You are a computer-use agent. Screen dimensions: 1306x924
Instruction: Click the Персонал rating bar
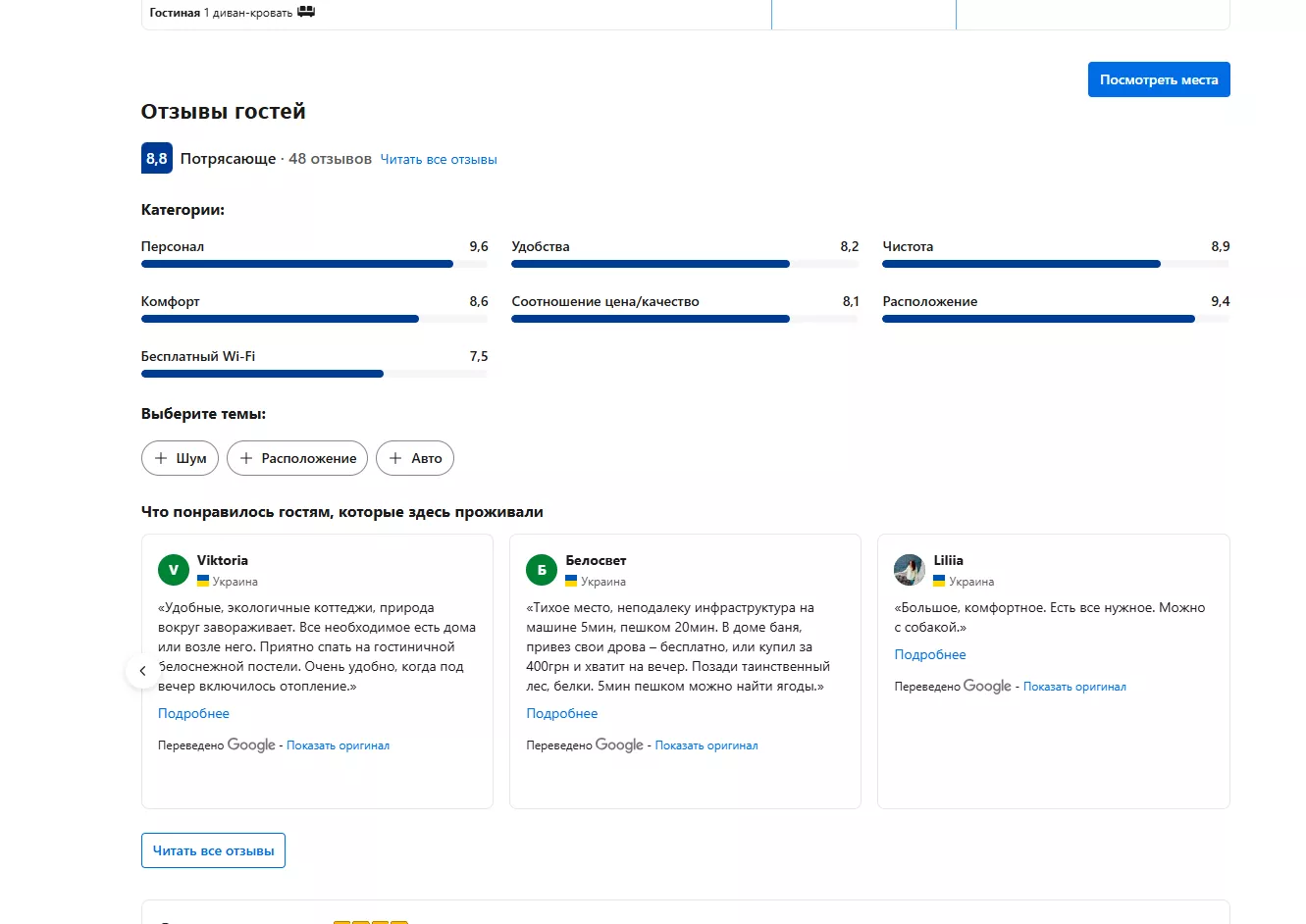[x=314, y=264]
